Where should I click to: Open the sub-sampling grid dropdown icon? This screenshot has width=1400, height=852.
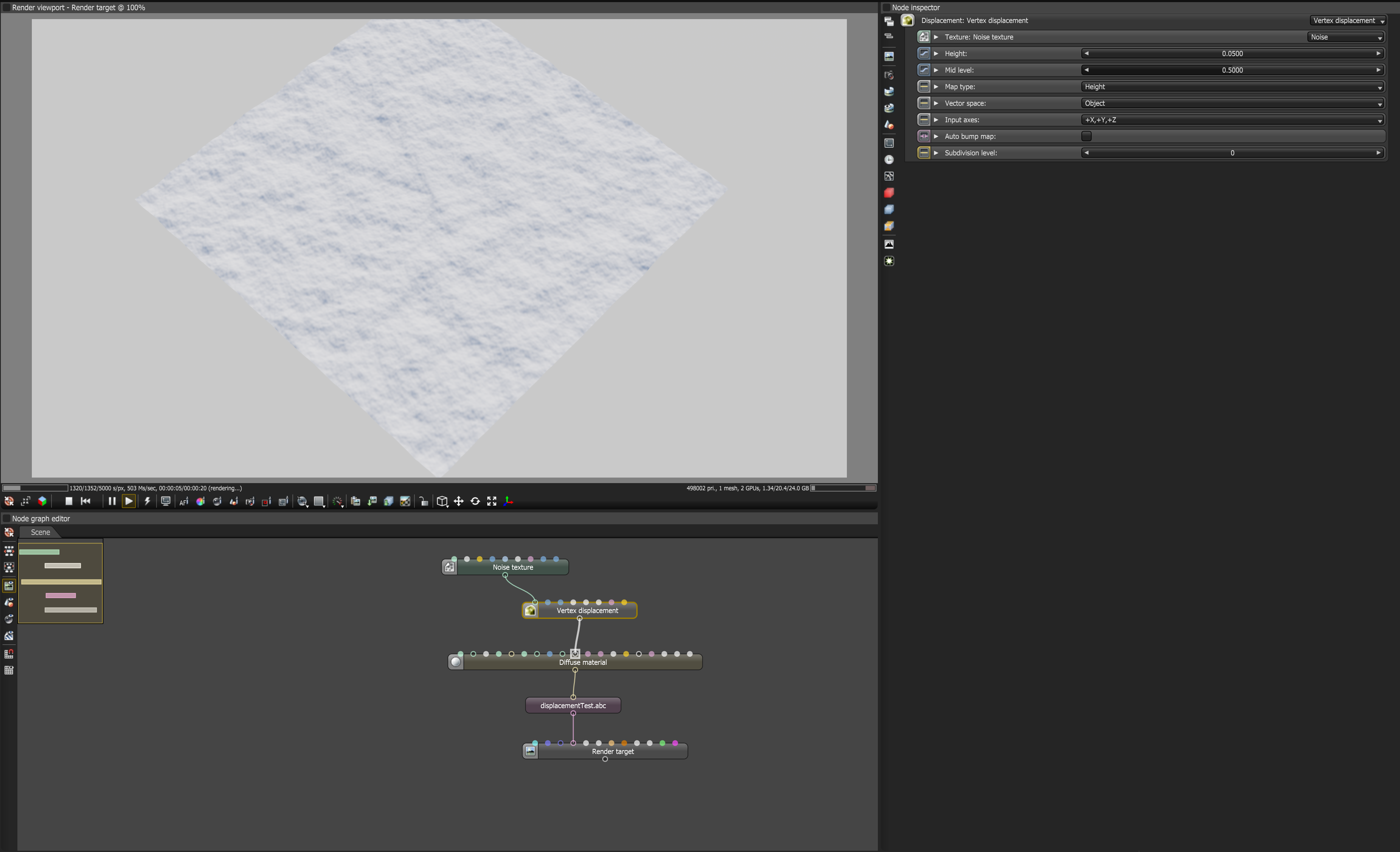coord(319,501)
